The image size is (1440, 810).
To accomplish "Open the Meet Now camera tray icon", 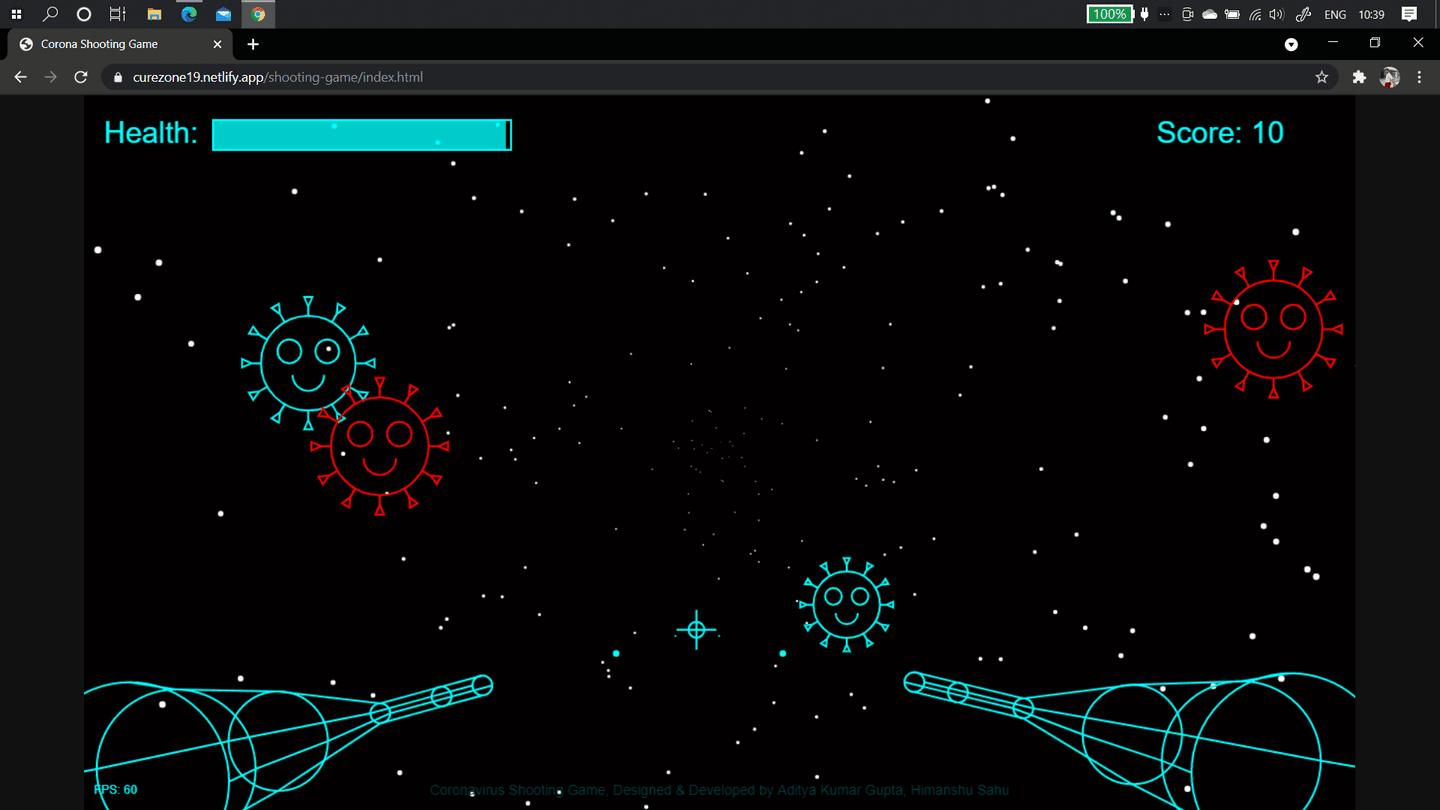I will (x=1188, y=14).
